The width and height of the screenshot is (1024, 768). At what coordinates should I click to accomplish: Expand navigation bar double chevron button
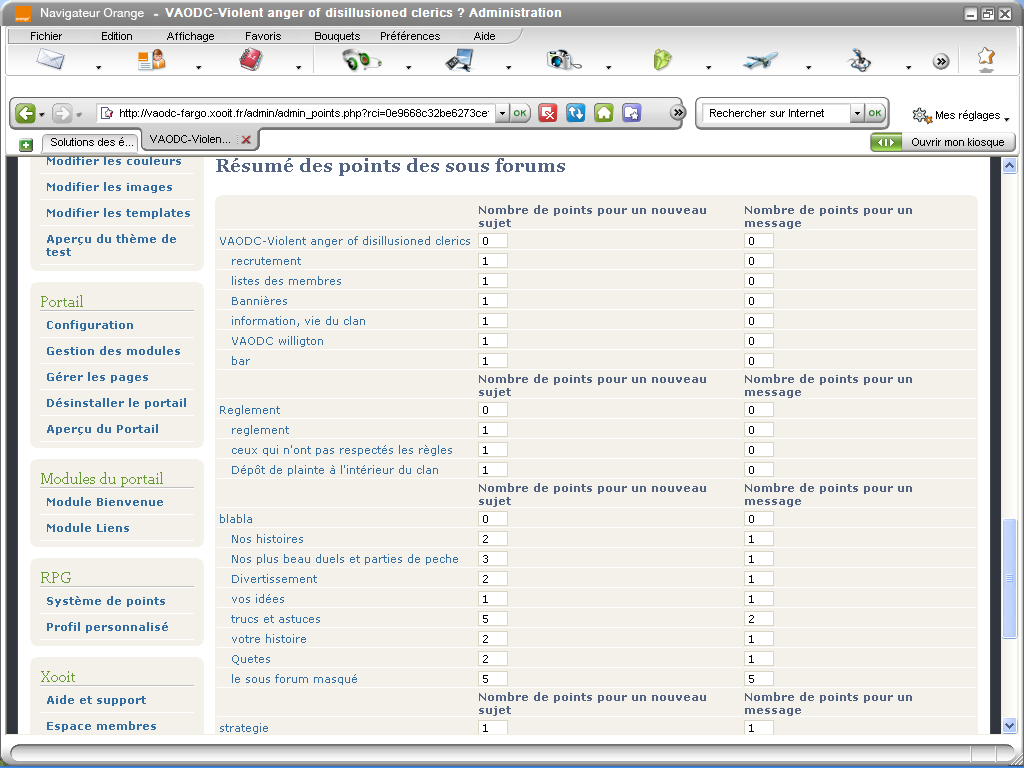[678, 113]
